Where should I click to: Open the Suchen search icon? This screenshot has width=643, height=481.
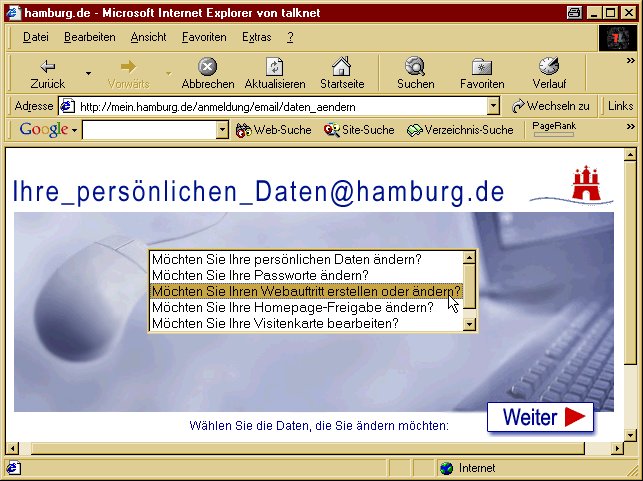(415, 66)
